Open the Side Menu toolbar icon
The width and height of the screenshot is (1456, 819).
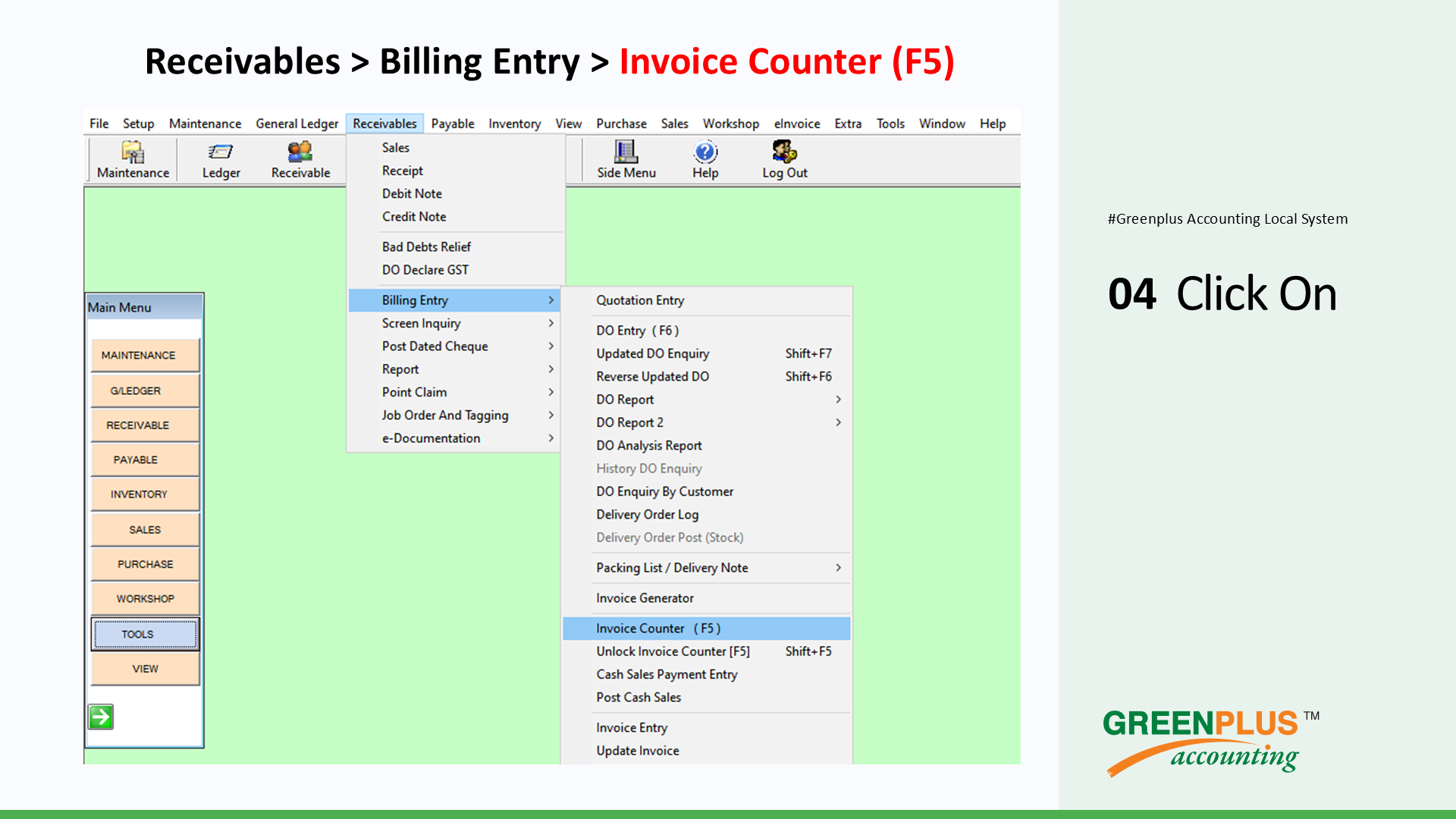[626, 160]
